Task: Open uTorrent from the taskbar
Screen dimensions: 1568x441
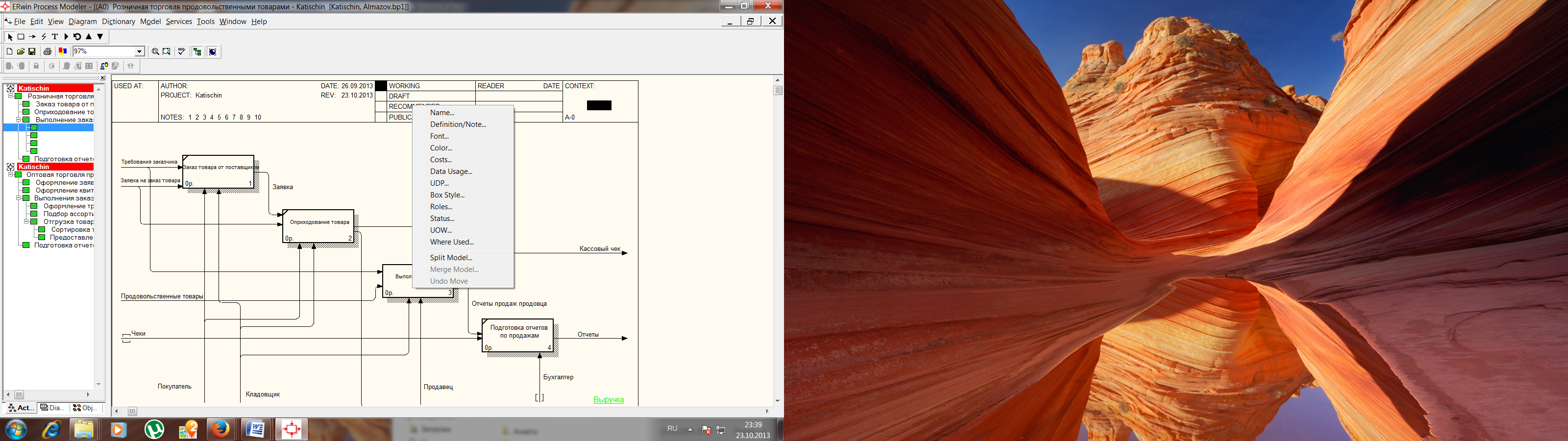Action: point(155,429)
